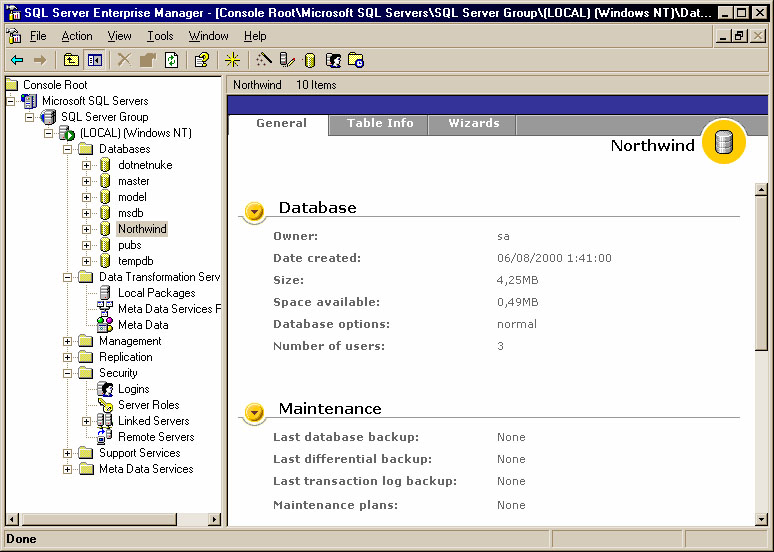
Task: Click the Meta Data Services Packages icon
Action: [105, 309]
